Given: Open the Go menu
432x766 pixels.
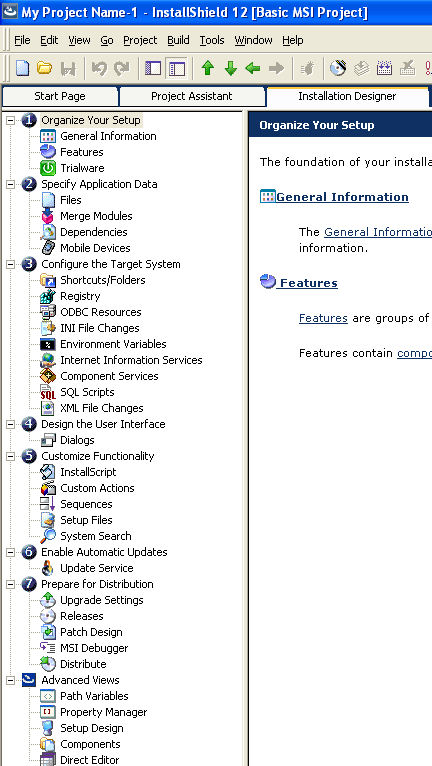Looking at the screenshot, I should 107,40.
